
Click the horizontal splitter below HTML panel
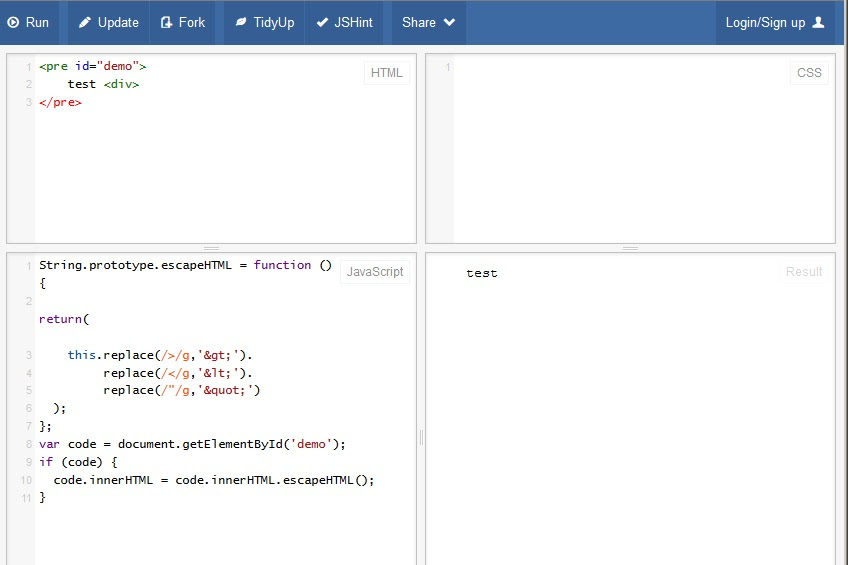tap(211, 248)
